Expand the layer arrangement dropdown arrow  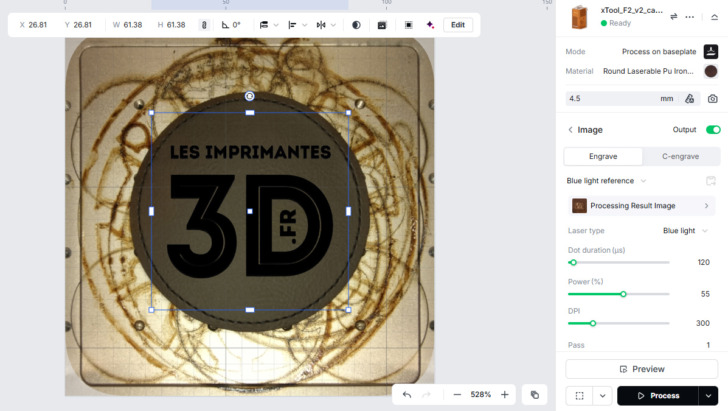tap(276, 25)
